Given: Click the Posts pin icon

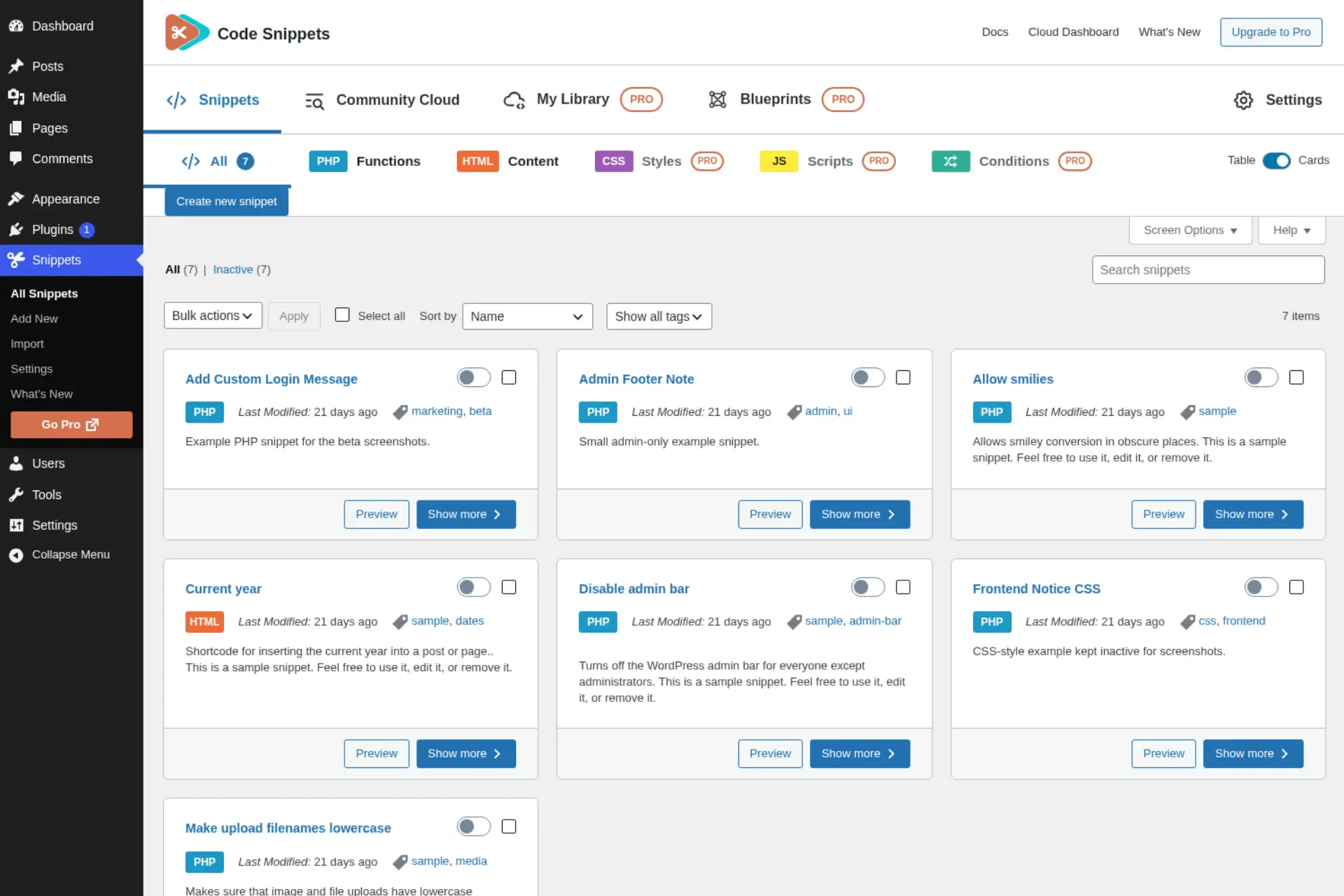Looking at the screenshot, I should pos(16,66).
